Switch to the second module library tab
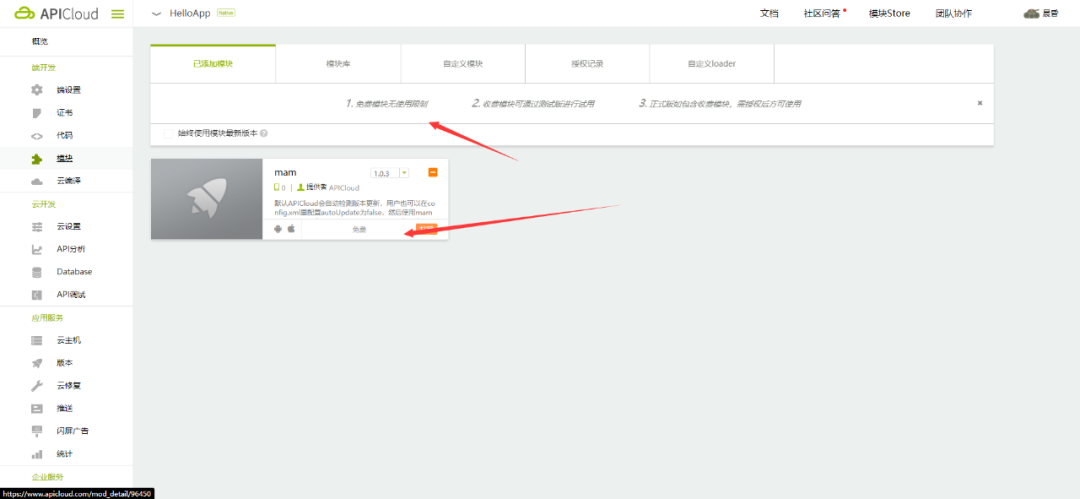 (x=338, y=64)
